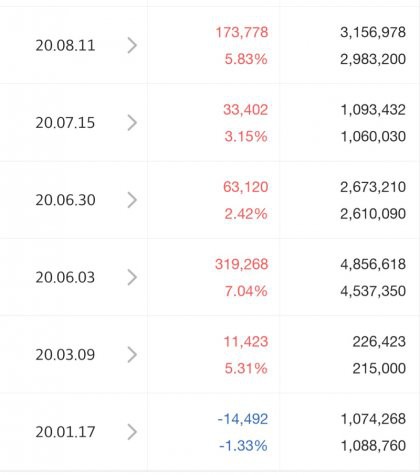Select the 173,778 profit amount
This screenshot has width=420, height=475.
242,33
